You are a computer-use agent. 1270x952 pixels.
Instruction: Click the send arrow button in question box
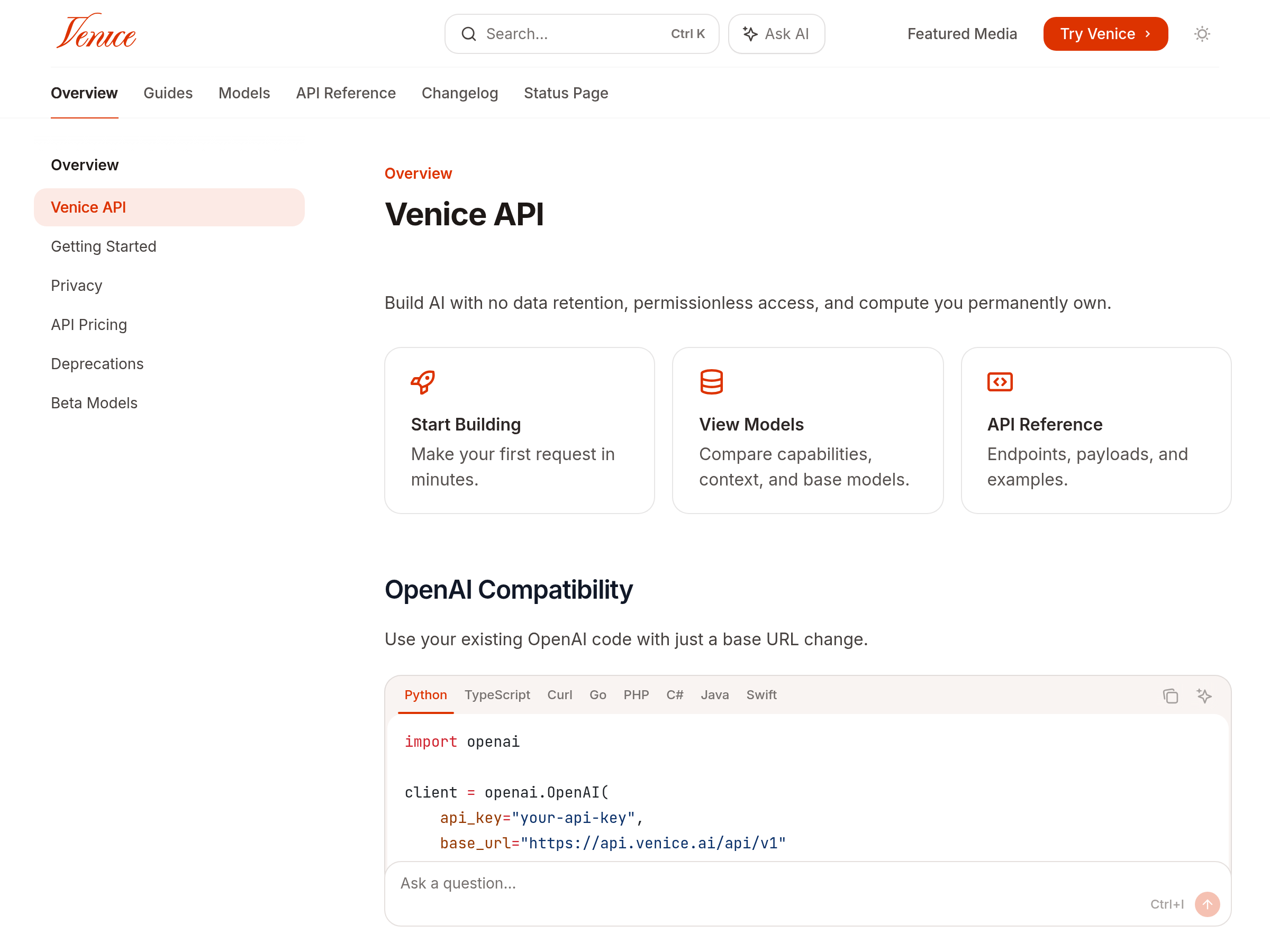pyautogui.click(x=1207, y=904)
